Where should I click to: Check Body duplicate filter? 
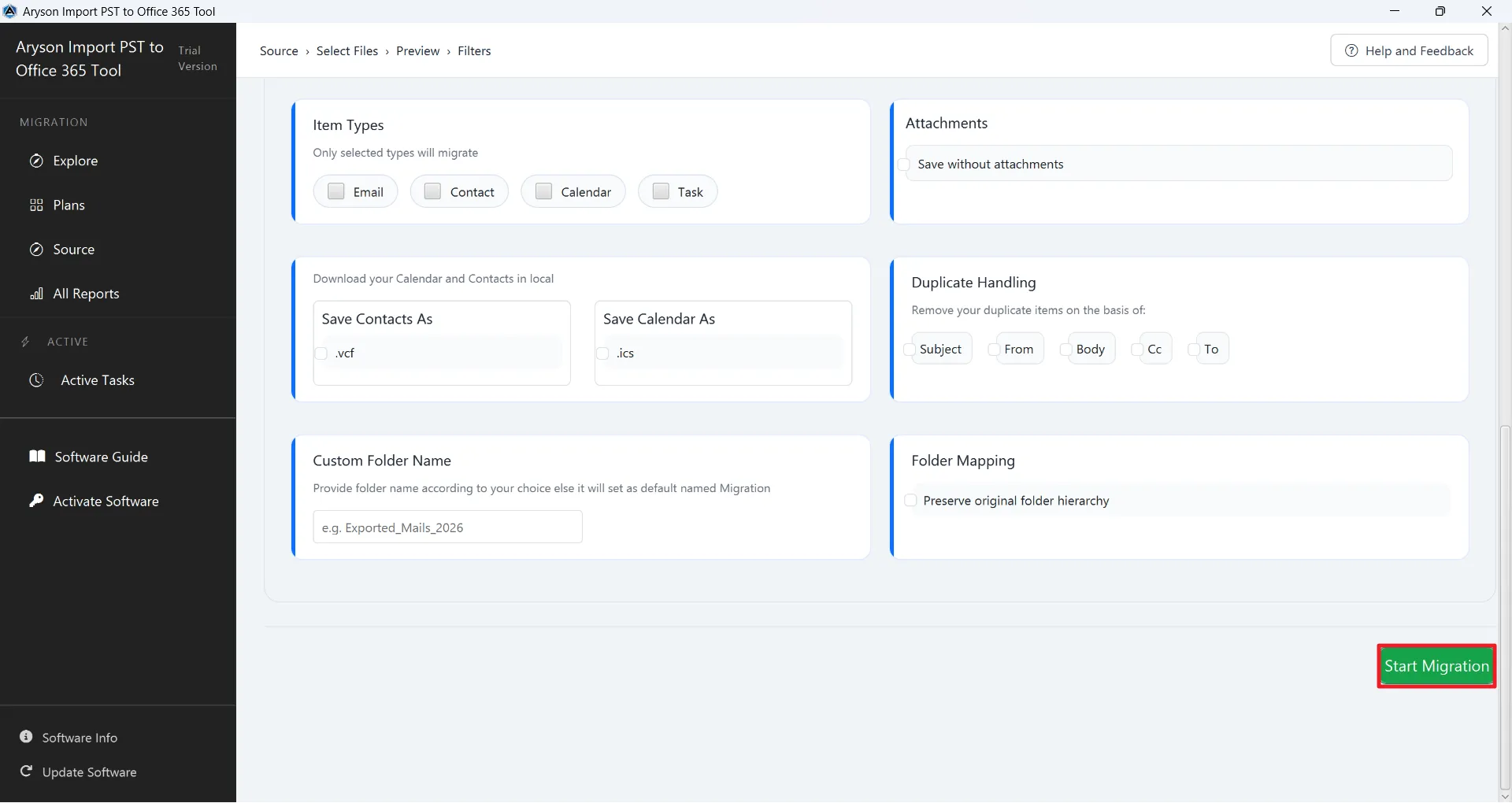(x=1065, y=350)
